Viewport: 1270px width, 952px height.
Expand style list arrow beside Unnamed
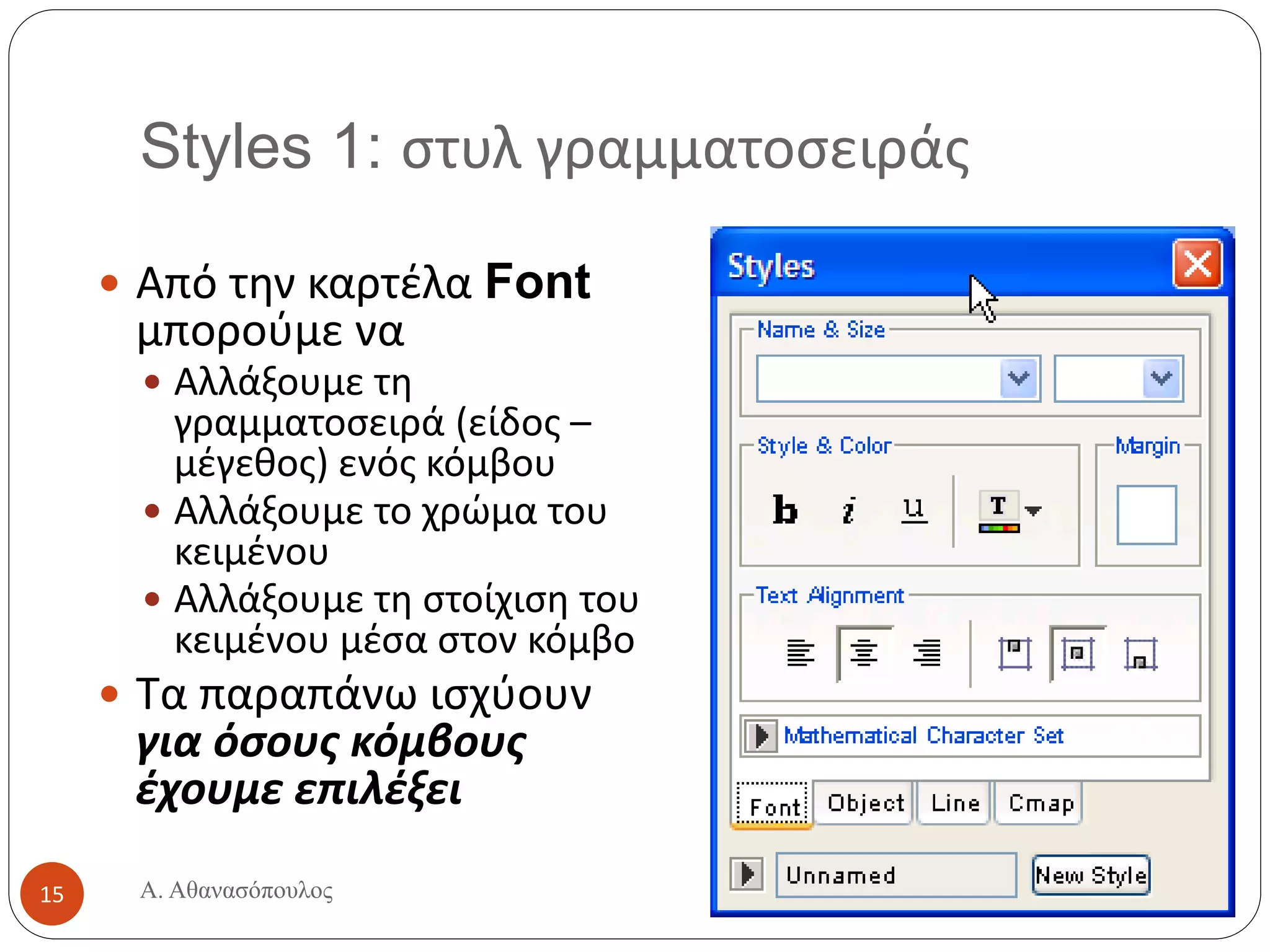(747, 875)
